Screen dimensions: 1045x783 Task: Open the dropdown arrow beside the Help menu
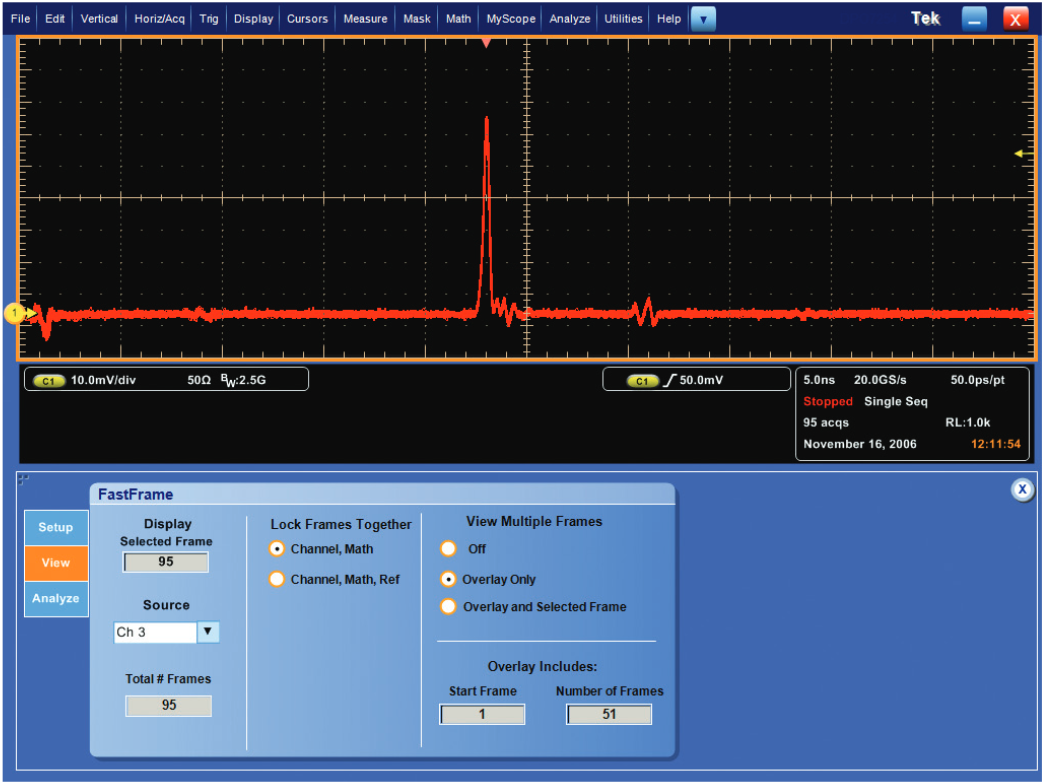click(703, 18)
